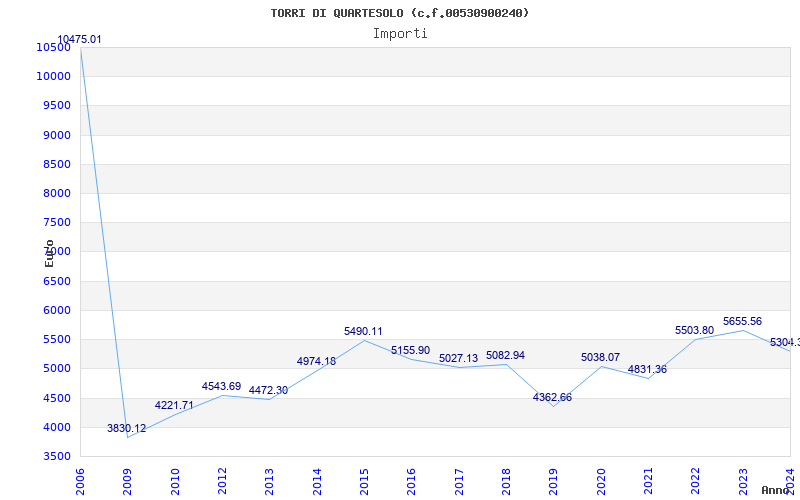Click the 2022 year axis label
Screen dimensions: 800x500
point(695,482)
